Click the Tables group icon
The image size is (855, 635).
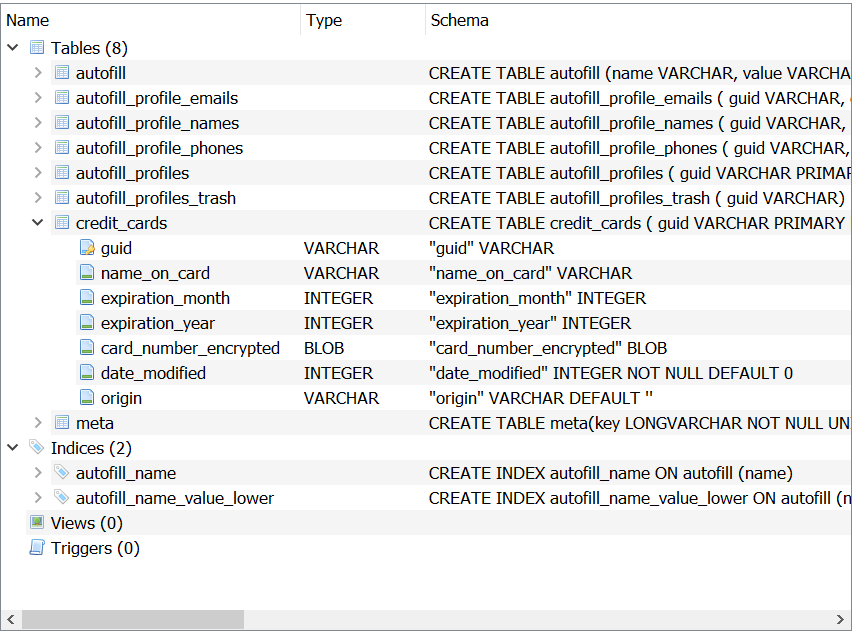pyautogui.click(x=37, y=48)
